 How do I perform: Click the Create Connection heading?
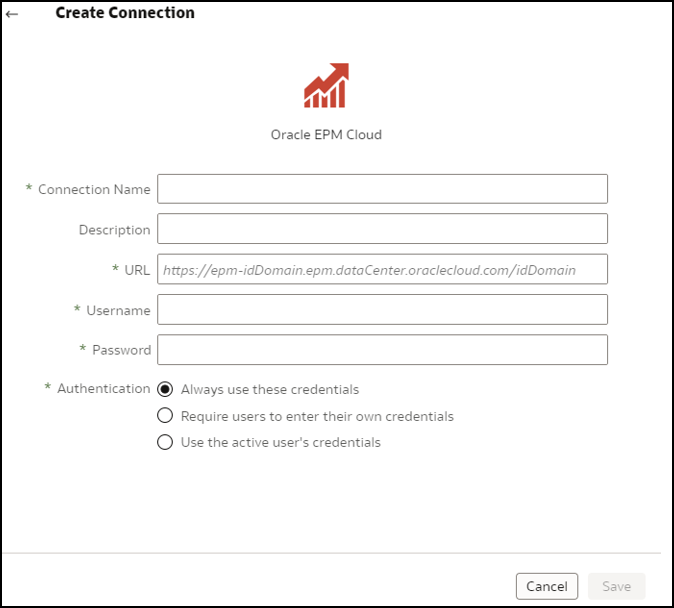click(125, 13)
